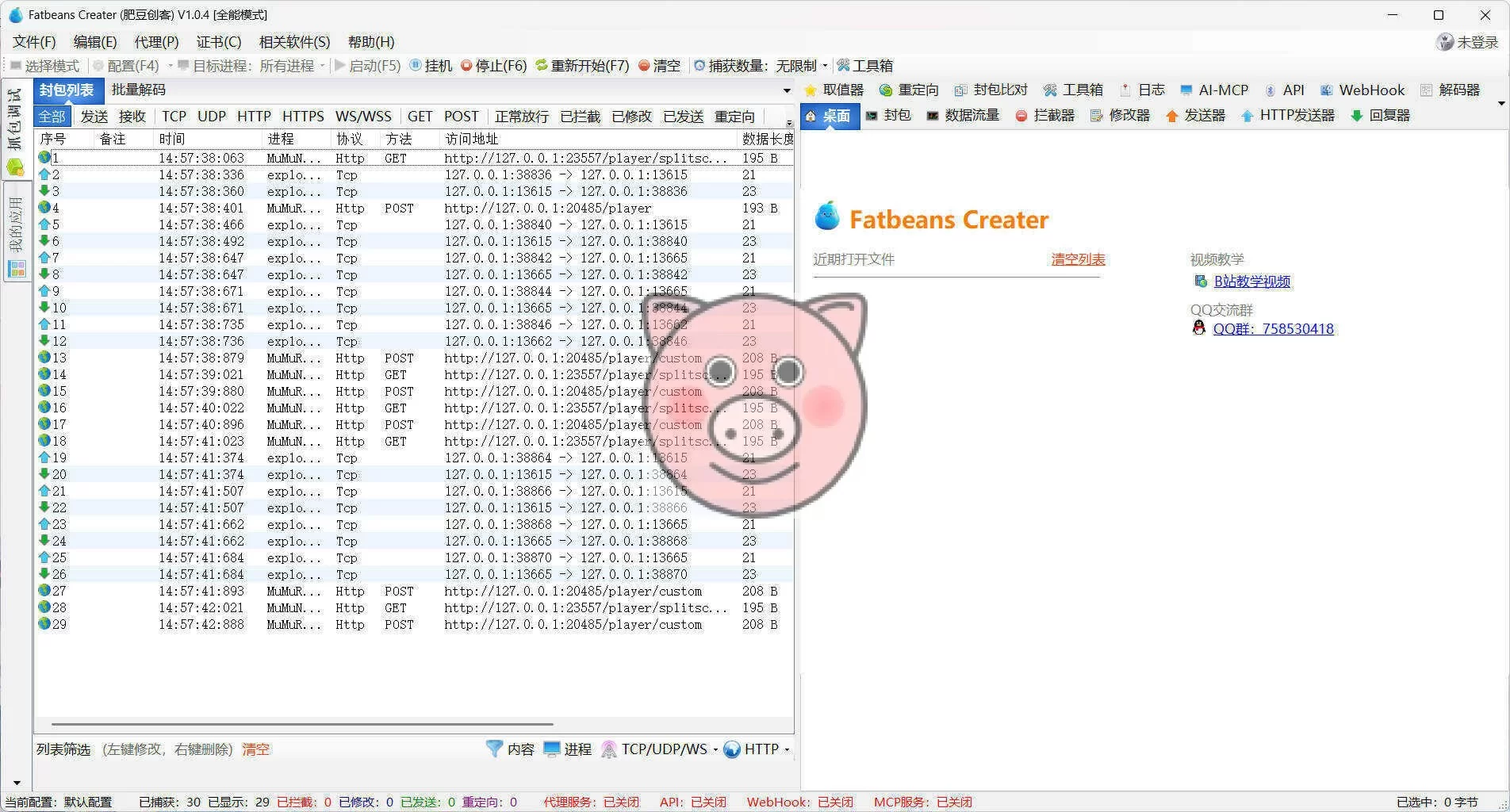Image resolution: width=1510 pixels, height=812 pixels.
Task: Click 清空 next to 列表筛选
Action: tap(255, 749)
